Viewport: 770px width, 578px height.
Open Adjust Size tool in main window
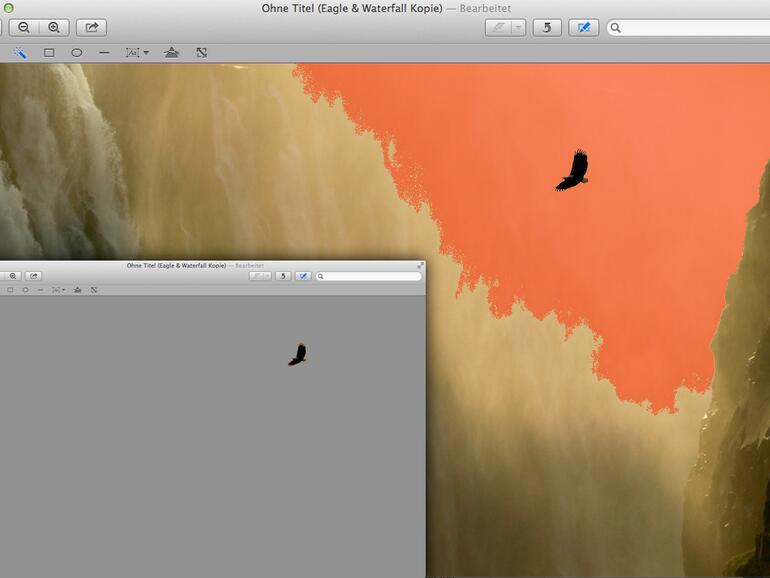coord(201,53)
